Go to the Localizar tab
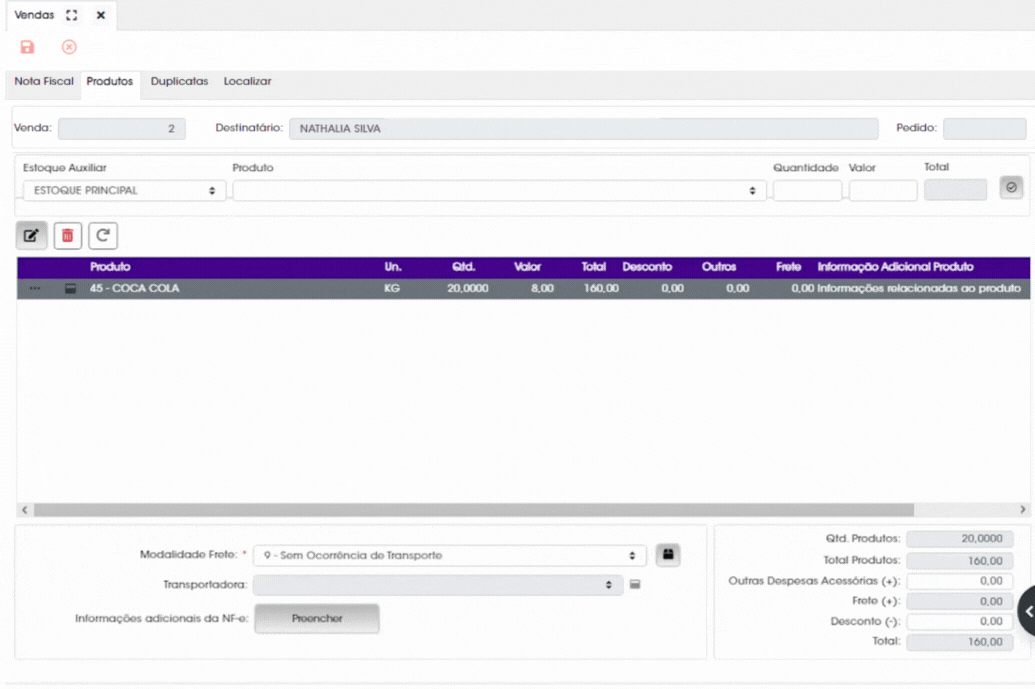1035x689 pixels. coord(248,81)
